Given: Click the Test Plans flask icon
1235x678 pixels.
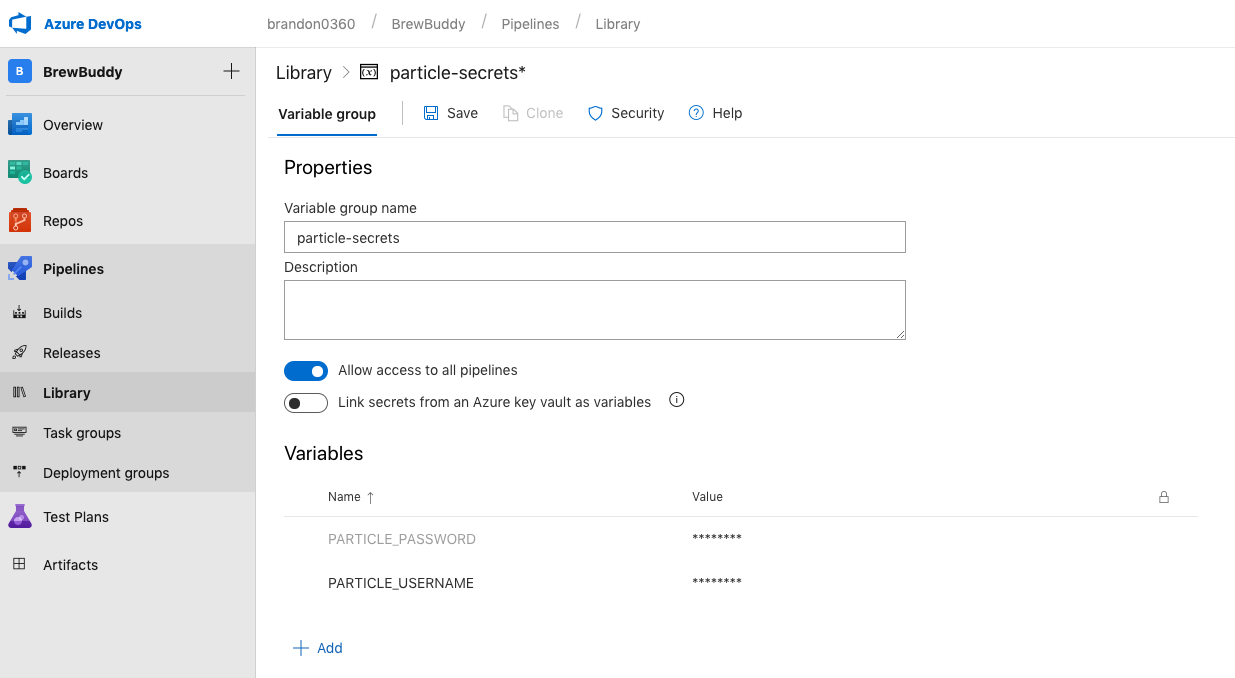Looking at the screenshot, I should pyautogui.click(x=20, y=517).
